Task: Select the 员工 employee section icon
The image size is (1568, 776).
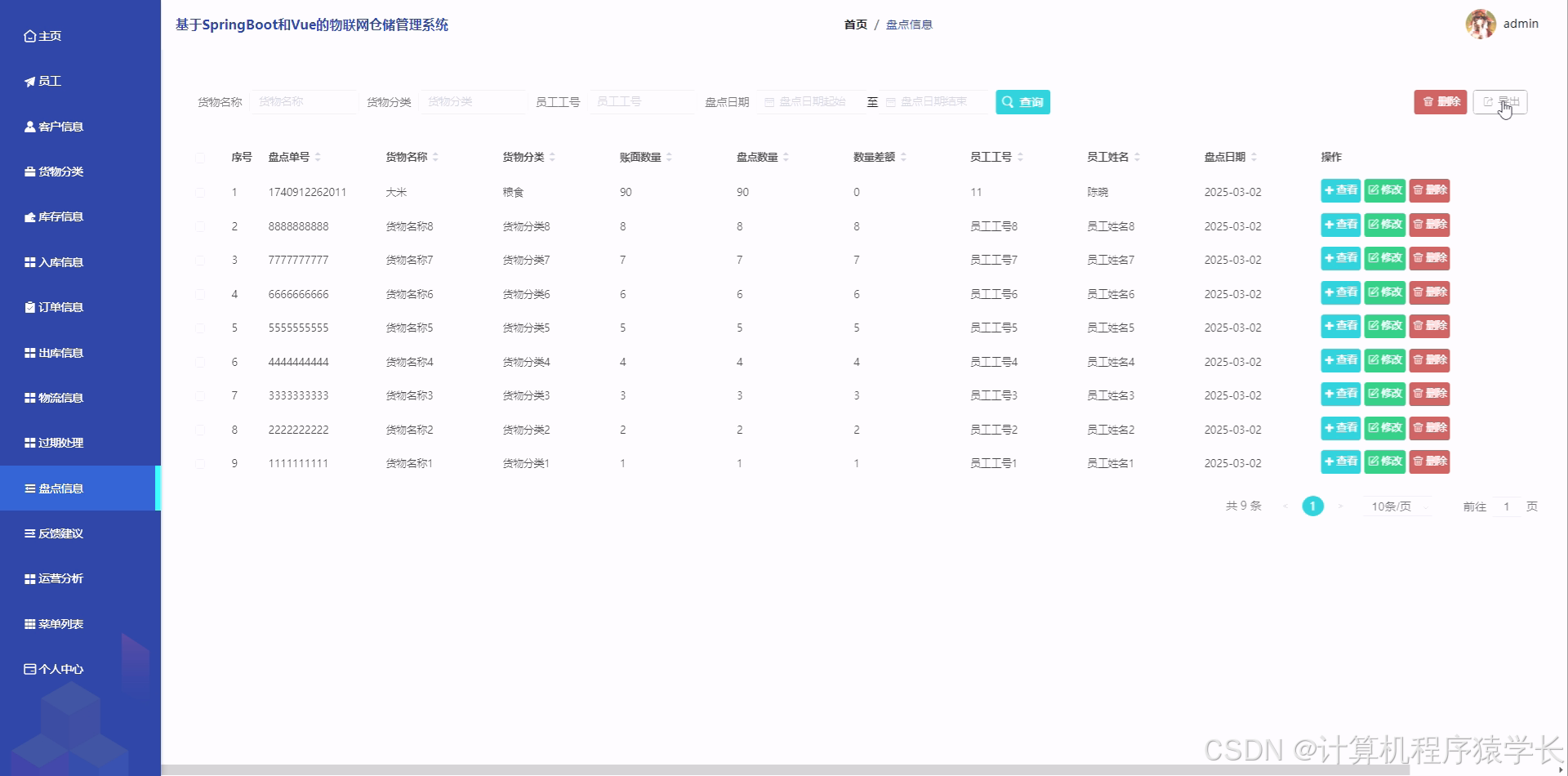Action: (29, 81)
